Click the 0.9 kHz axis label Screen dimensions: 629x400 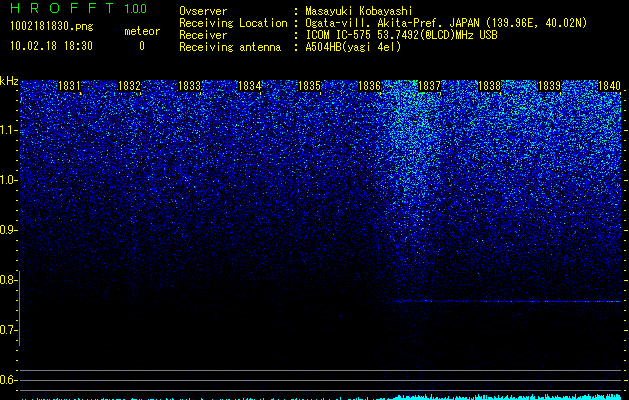tap(9, 230)
